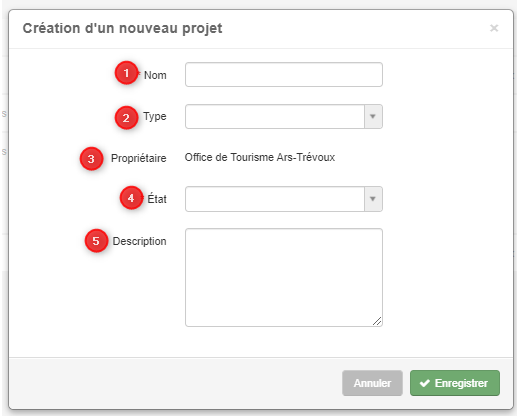521x416 pixels.
Task: Click the red numbered marker 5
Action: (96, 240)
